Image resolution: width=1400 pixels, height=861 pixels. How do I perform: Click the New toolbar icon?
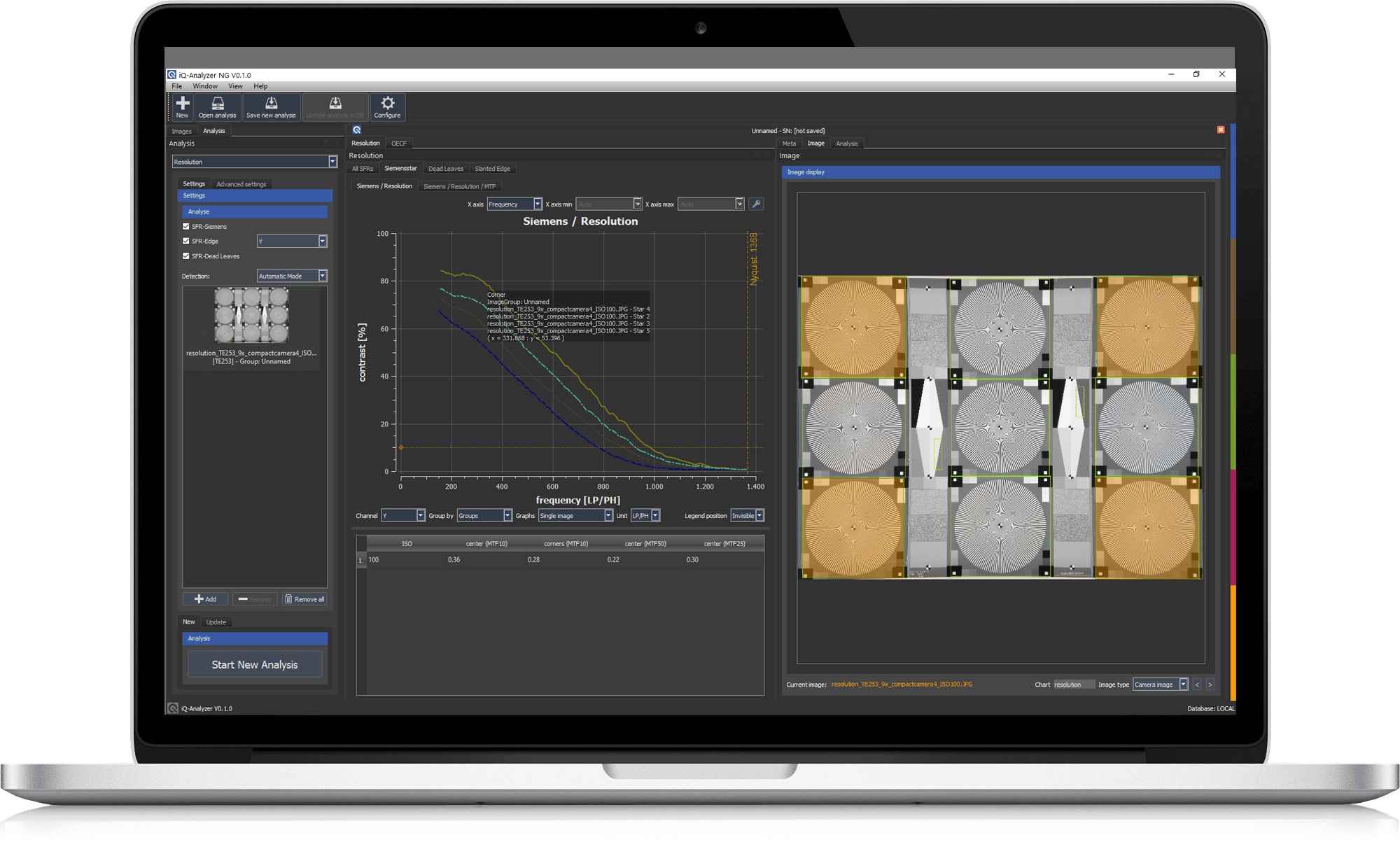tap(182, 107)
